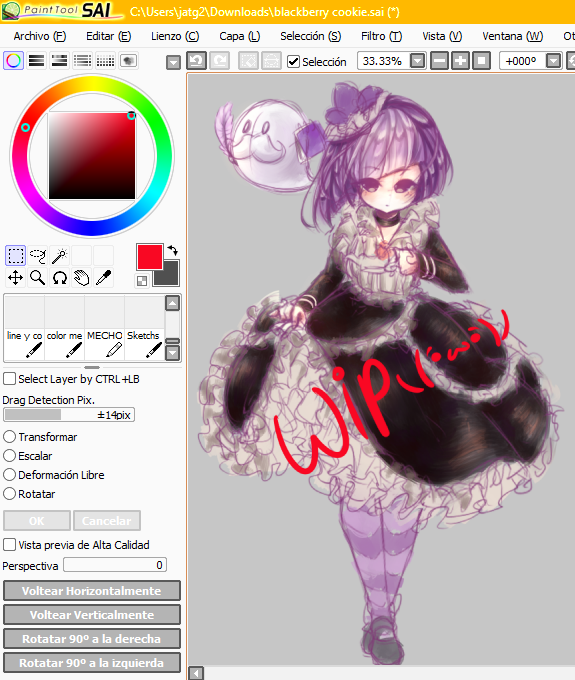Open the 33.33% zoom dropdown

[x=418, y=61]
